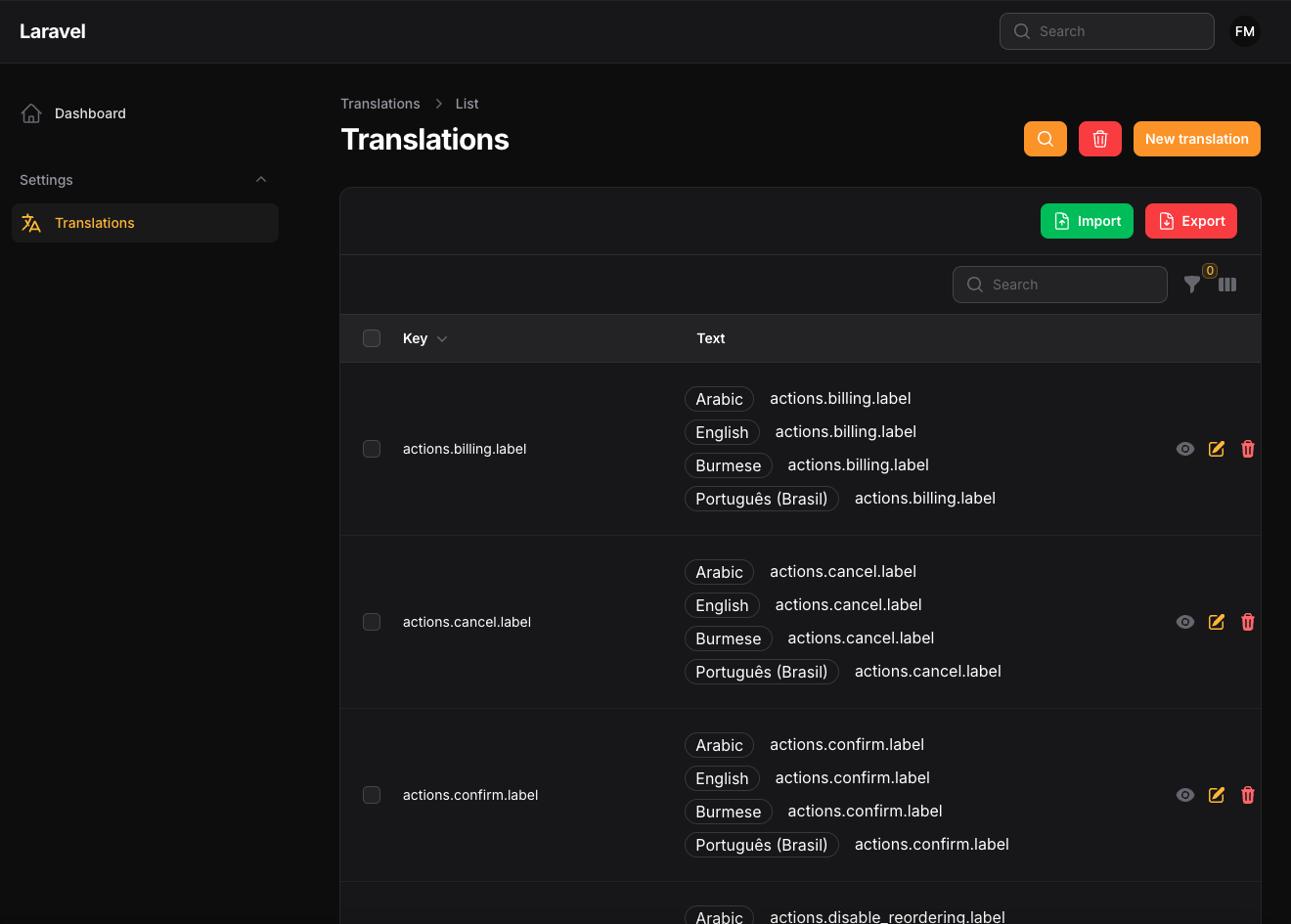This screenshot has height=924, width=1291.
Task: Click the Translations page heading
Action: point(424,139)
